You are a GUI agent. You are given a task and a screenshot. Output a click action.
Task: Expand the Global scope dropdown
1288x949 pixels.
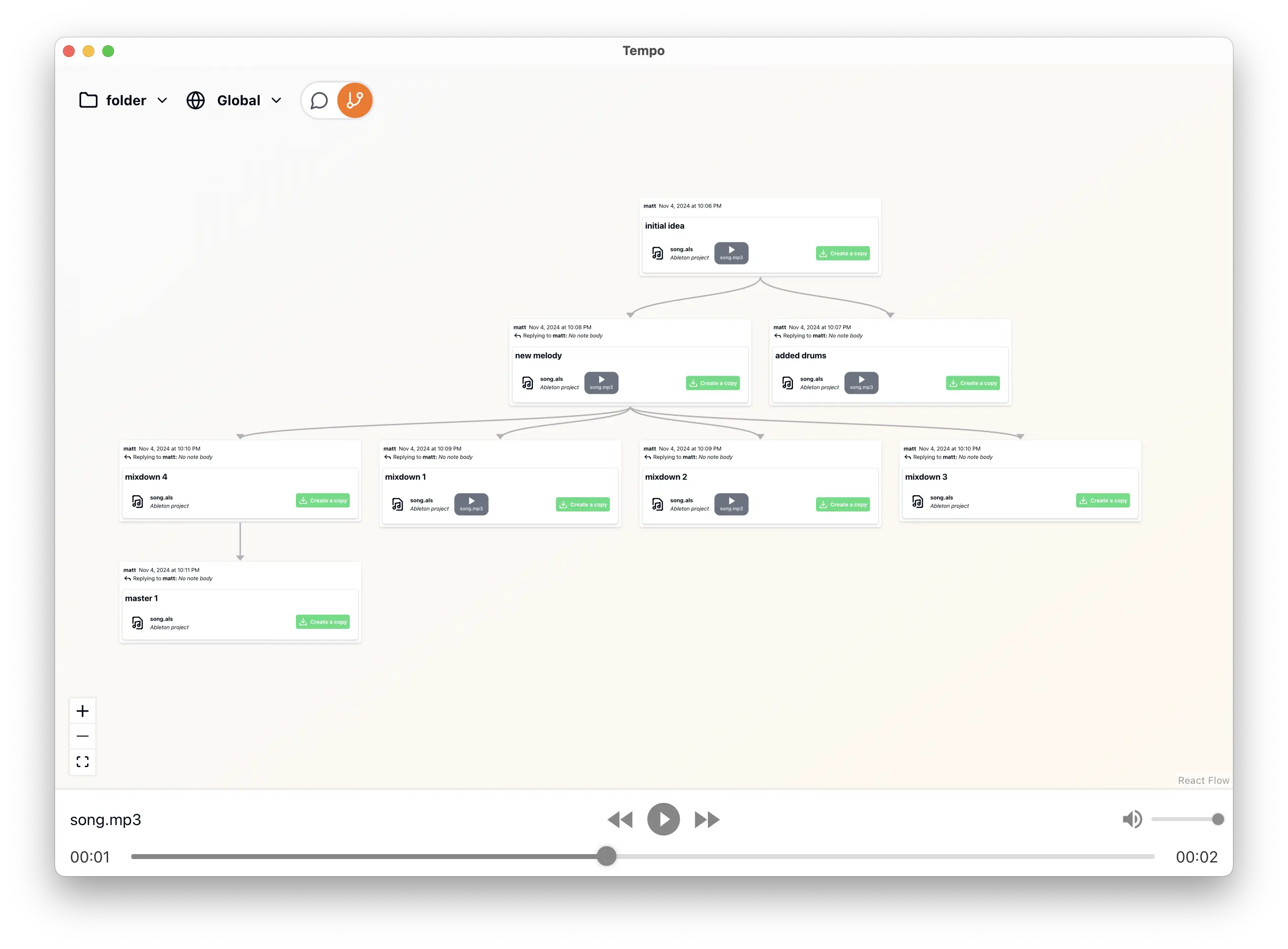(x=235, y=100)
